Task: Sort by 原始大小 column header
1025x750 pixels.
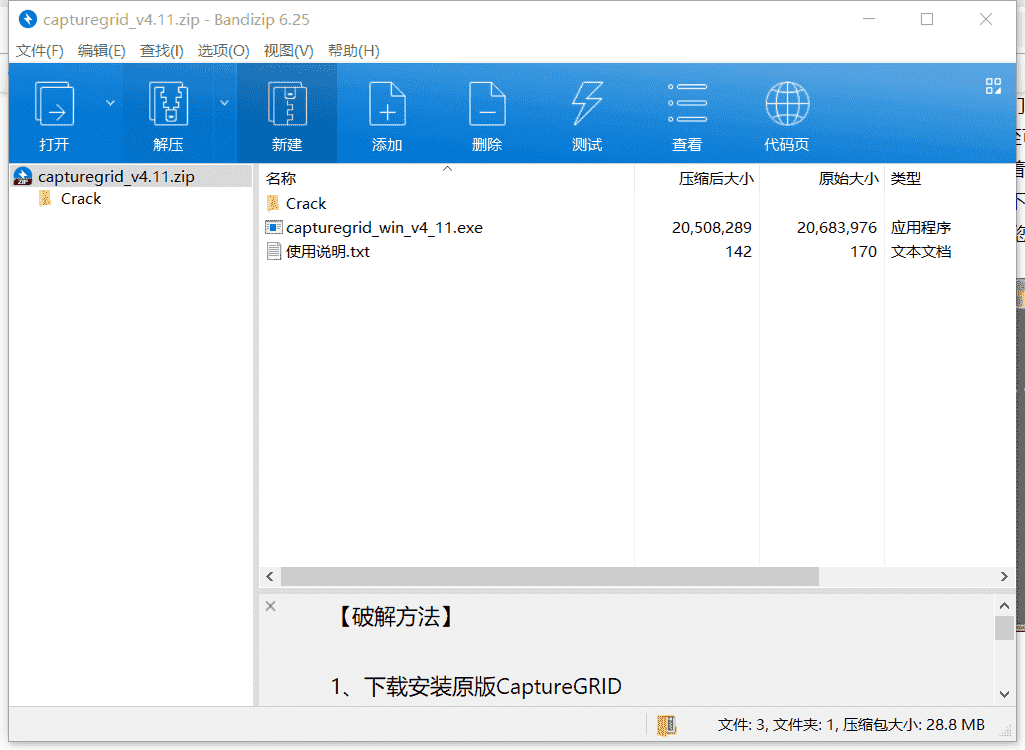Action: click(x=848, y=179)
